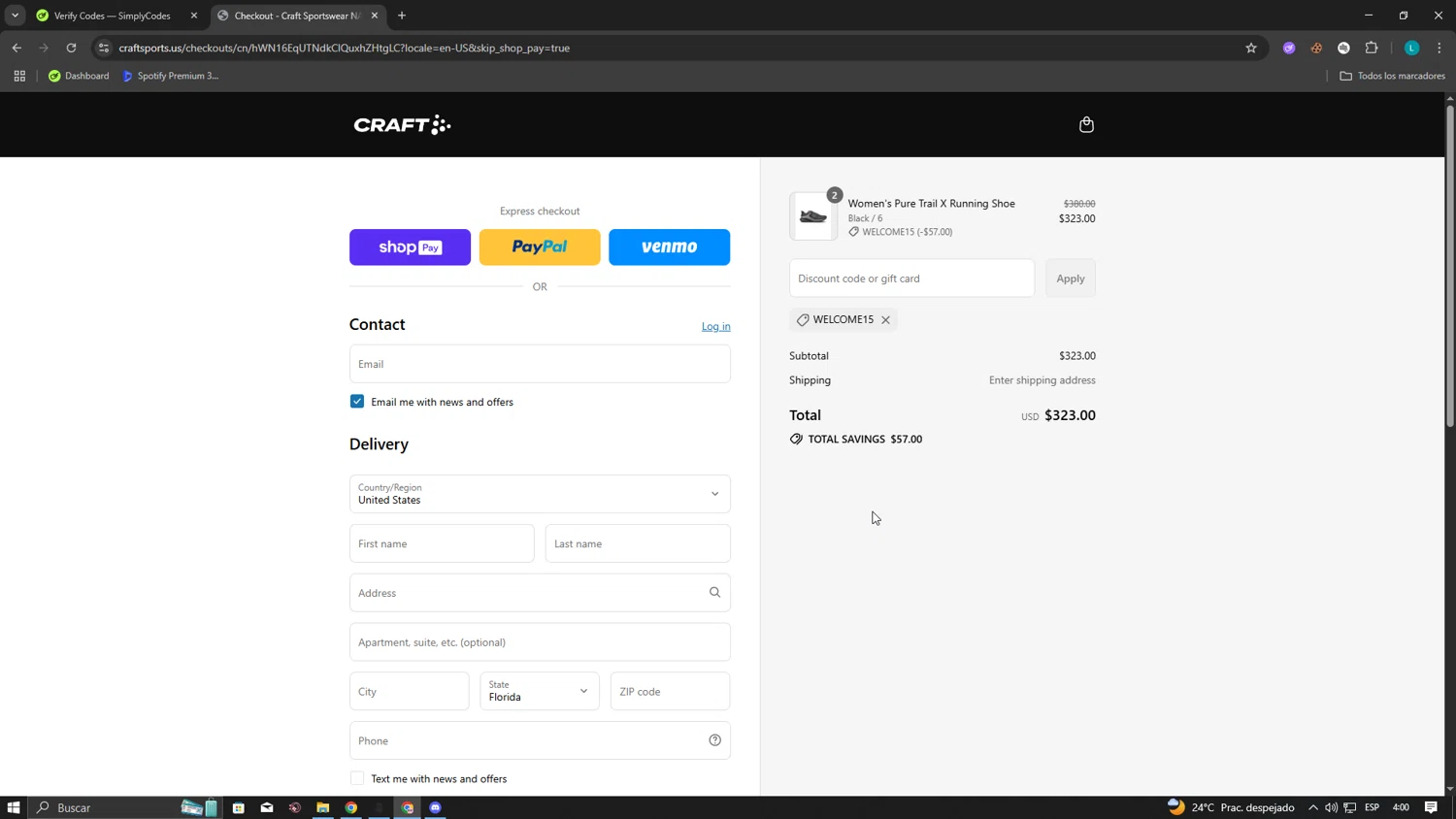Viewport: 1456px width, 819px height.
Task: Open the State dropdown showing Florida
Action: click(x=540, y=691)
